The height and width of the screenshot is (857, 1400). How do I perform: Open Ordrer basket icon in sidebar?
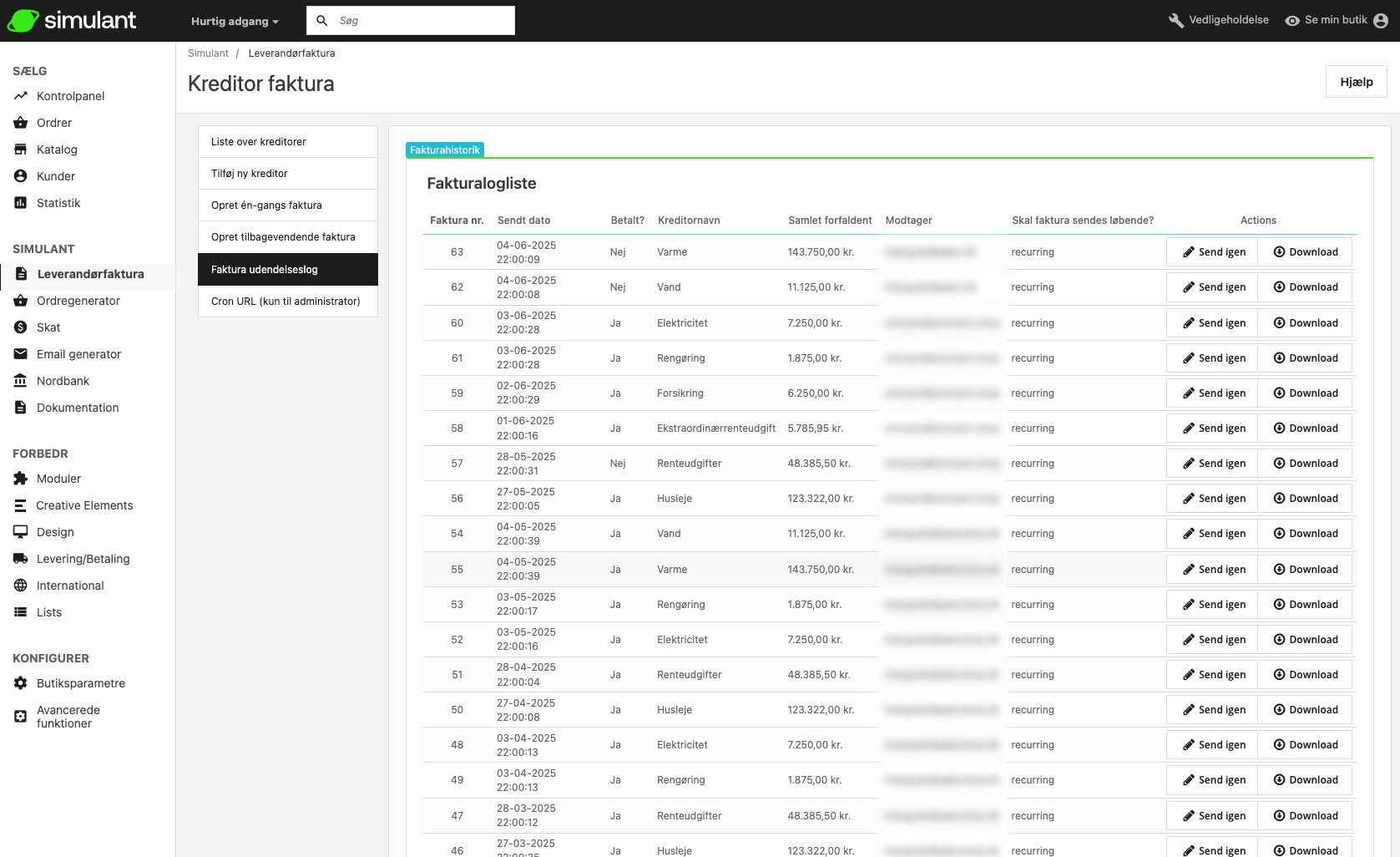coord(21,123)
